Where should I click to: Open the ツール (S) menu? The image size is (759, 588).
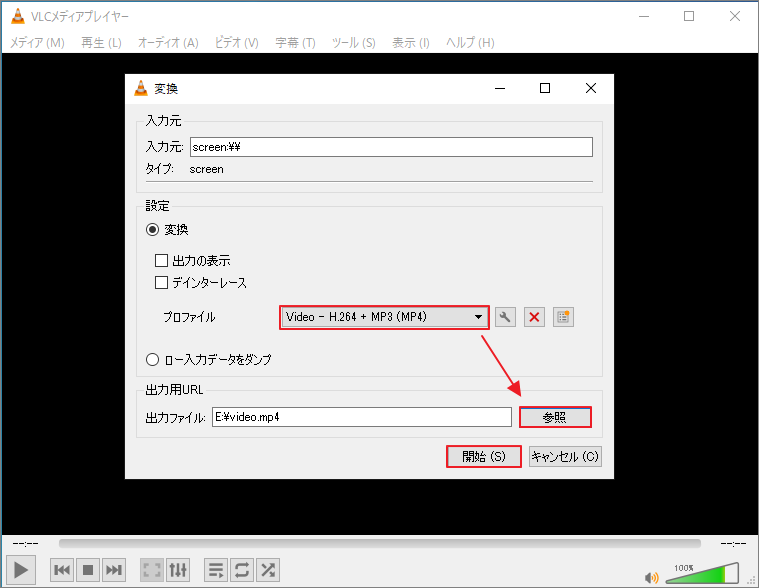353,43
